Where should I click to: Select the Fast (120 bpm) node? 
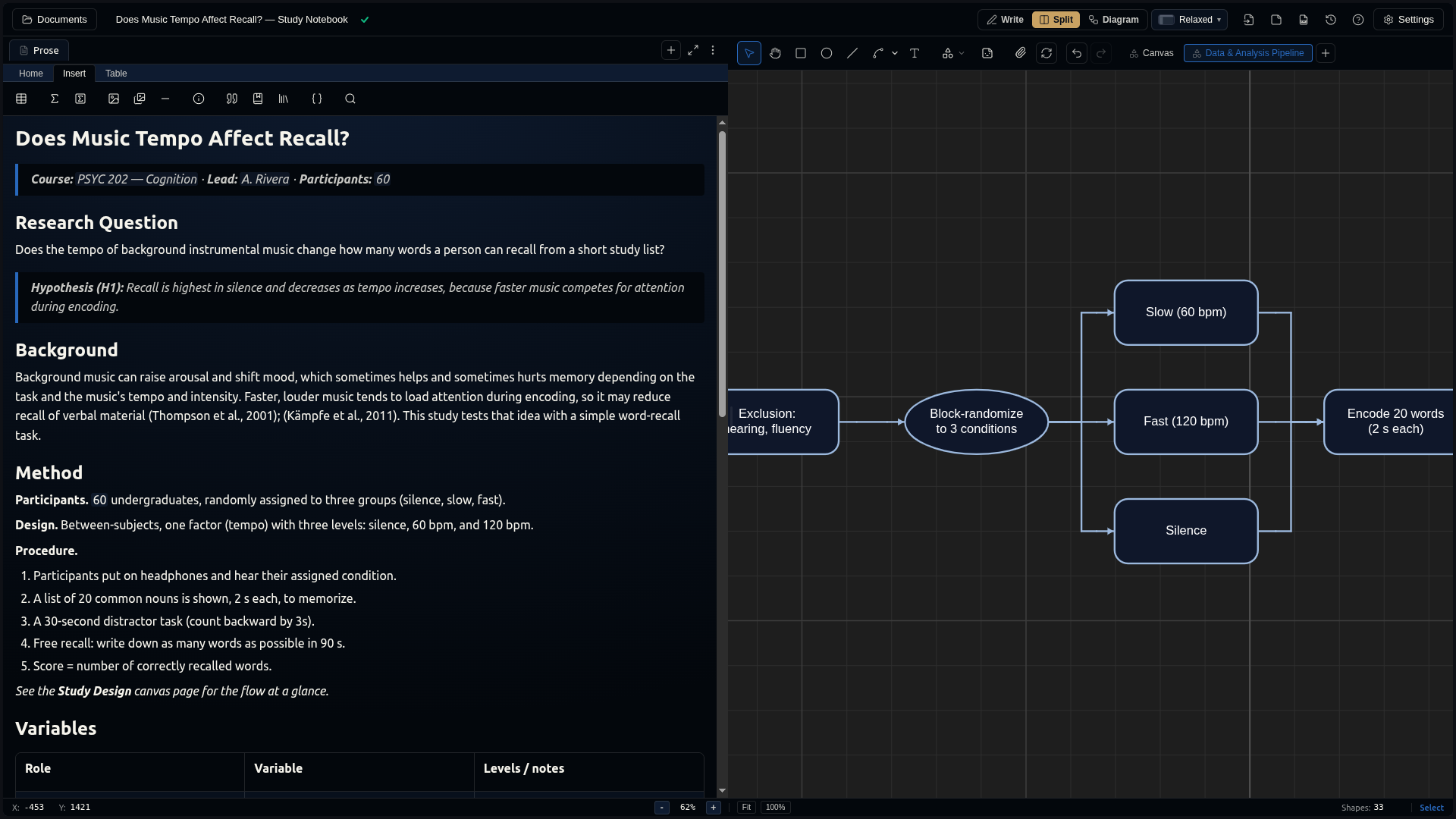1186,422
